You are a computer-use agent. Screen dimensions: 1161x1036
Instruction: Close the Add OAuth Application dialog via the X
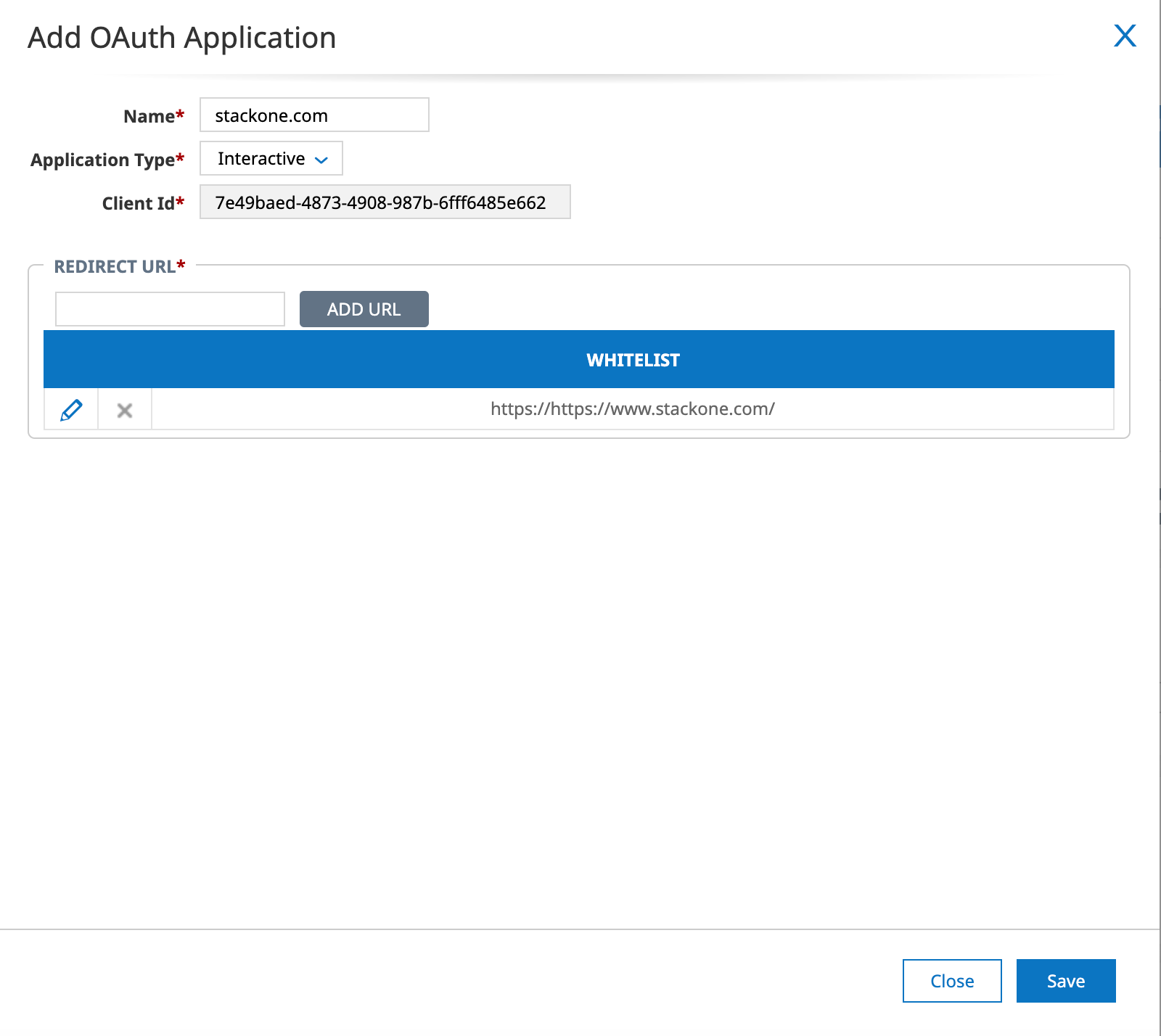tap(1125, 36)
